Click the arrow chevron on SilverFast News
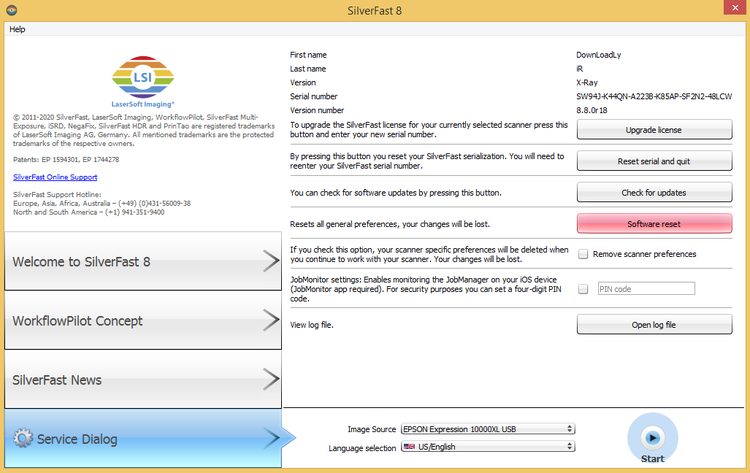Image resolution: width=750 pixels, height=473 pixels. click(x=271, y=379)
